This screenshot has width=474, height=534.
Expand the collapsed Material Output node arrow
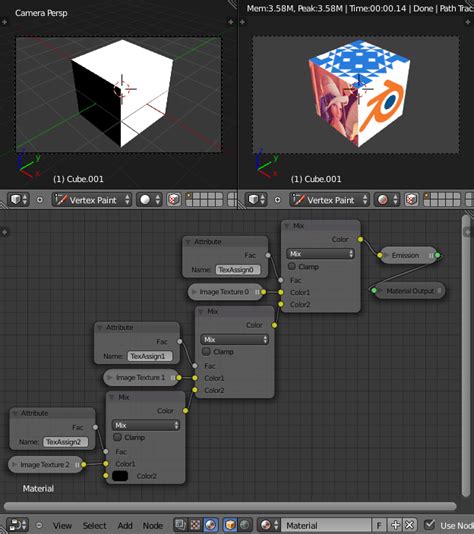tap(381, 291)
